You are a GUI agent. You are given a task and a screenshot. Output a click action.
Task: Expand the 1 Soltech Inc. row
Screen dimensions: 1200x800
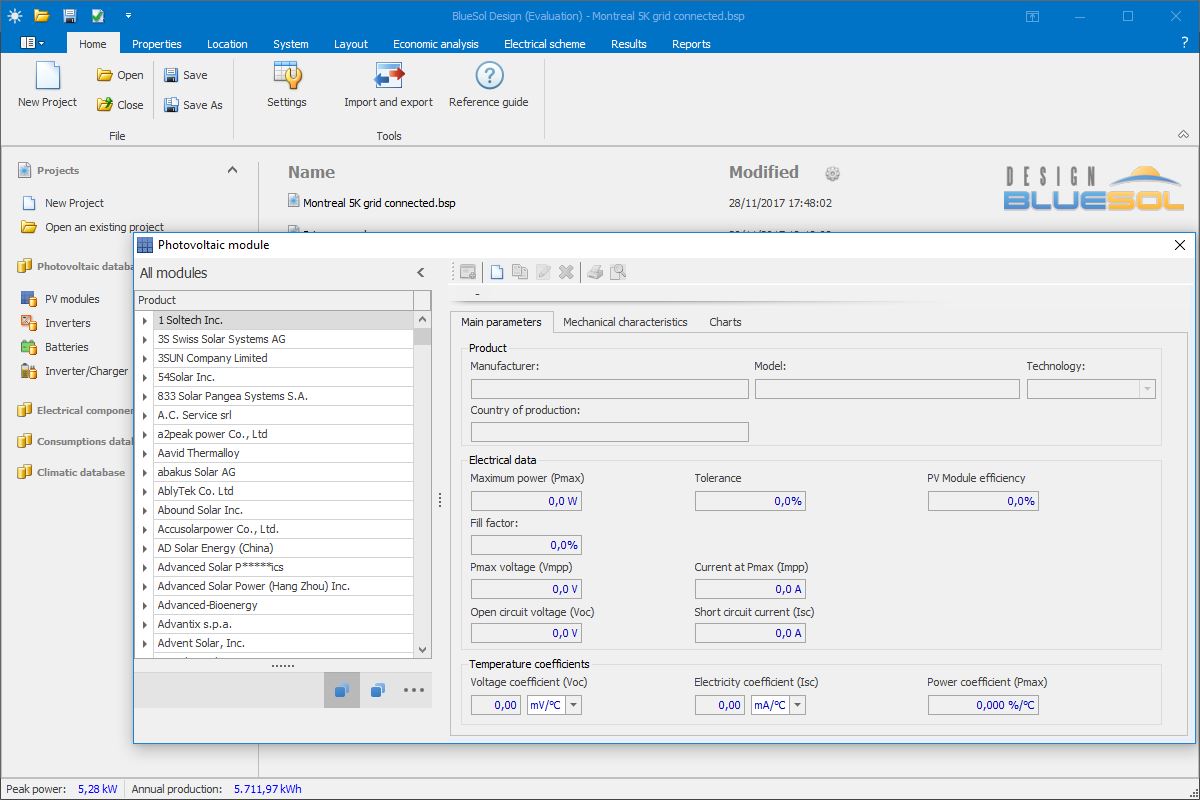tap(145, 320)
